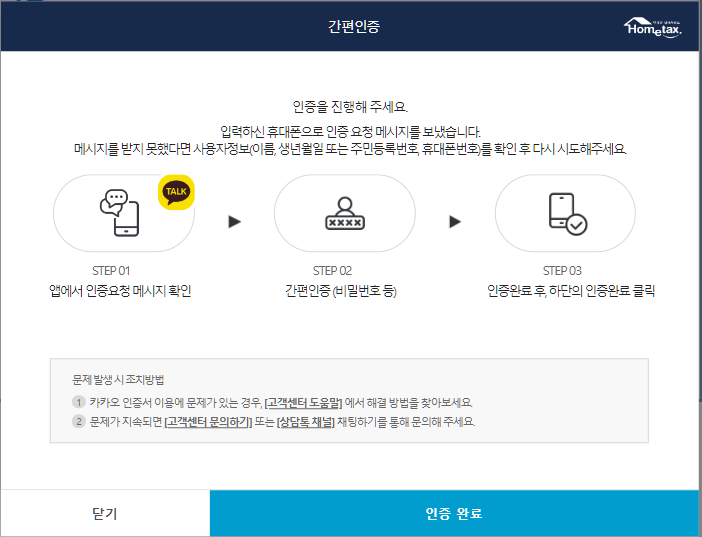Screen dimensions: 702x537
Task: Click the text 입력하신 휴대폰으로 인증 요청 메시지를 보냈습니다.
Action: pyautogui.click(x=350, y=132)
